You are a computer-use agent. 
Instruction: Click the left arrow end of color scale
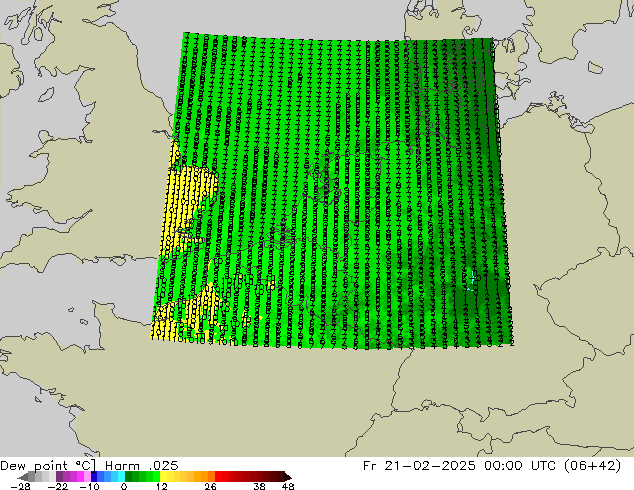coord(23,477)
